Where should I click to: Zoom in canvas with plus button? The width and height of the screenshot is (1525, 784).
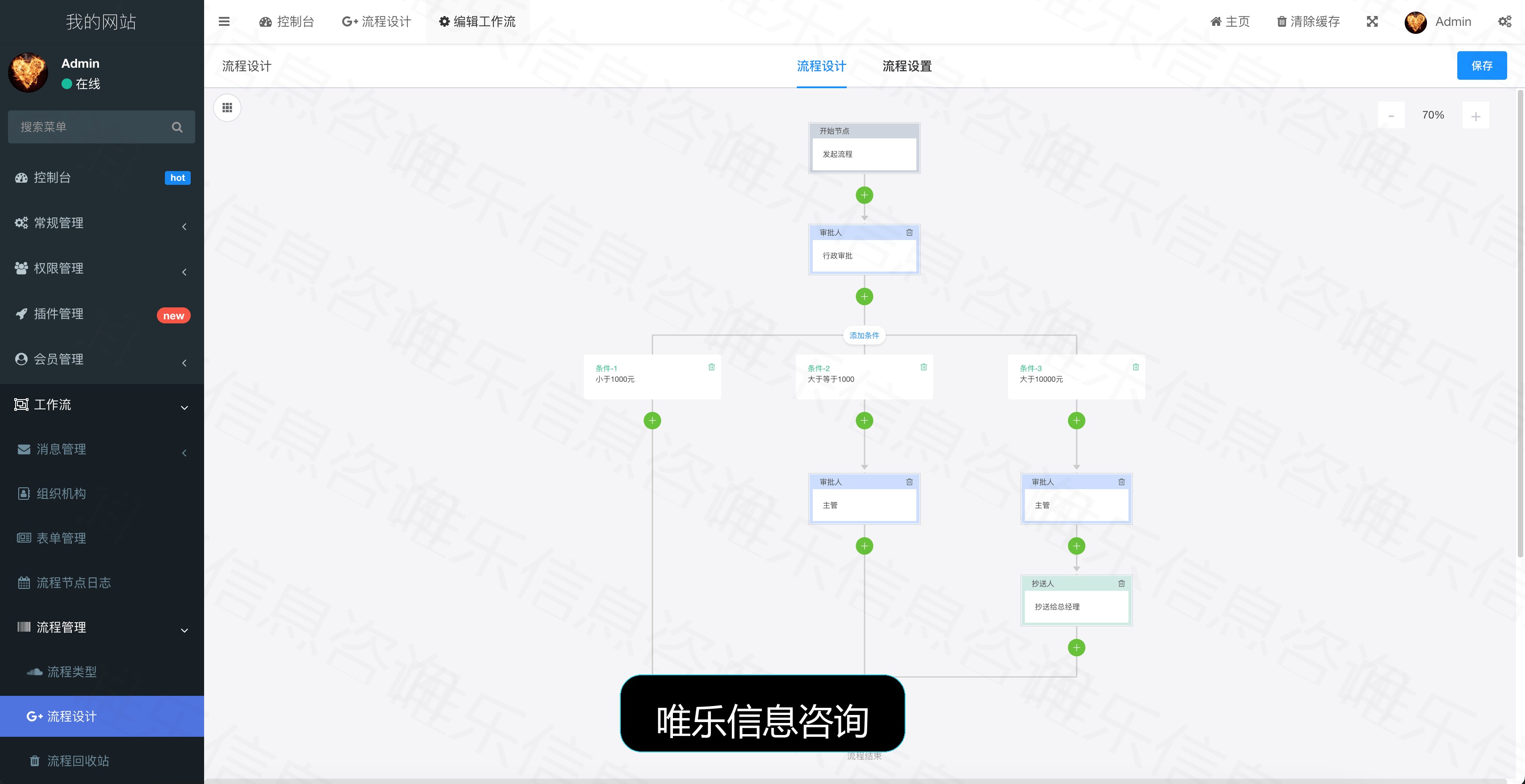(1476, 115)
